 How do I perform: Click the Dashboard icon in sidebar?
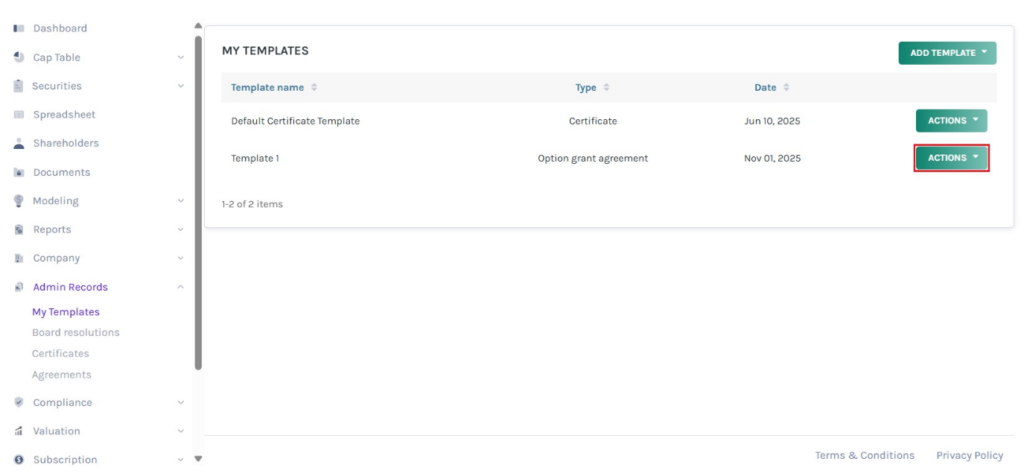pyautogui.click(x=19, y=29)
